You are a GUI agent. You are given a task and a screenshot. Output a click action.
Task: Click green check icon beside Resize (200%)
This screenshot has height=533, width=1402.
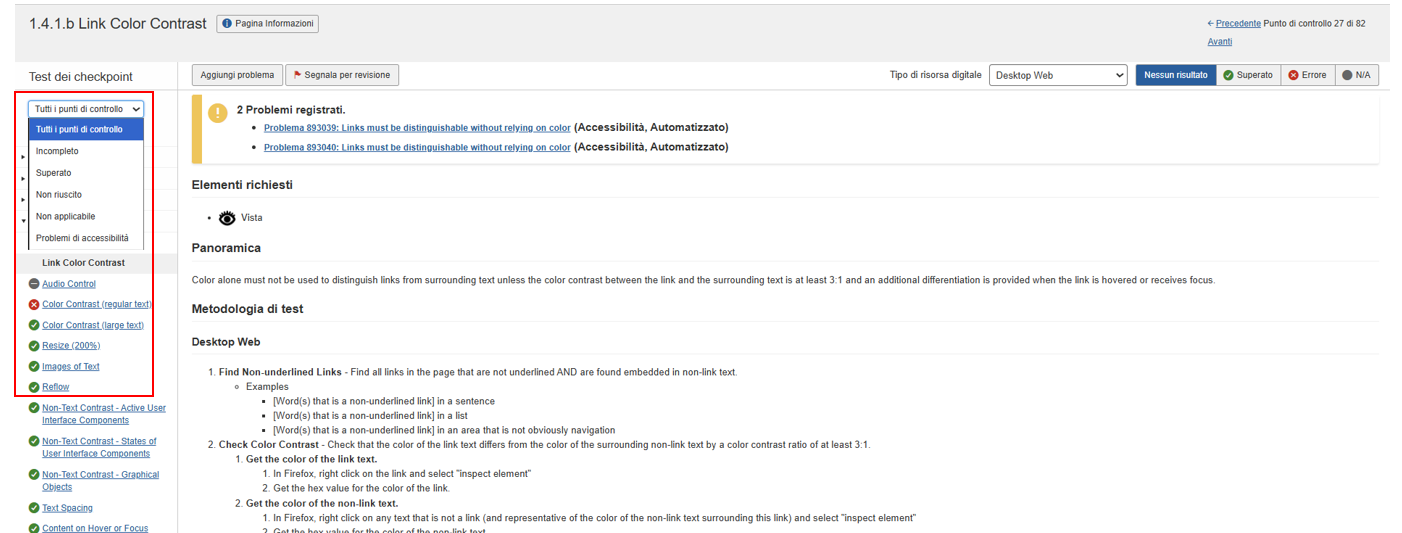(x=34, y=345)
